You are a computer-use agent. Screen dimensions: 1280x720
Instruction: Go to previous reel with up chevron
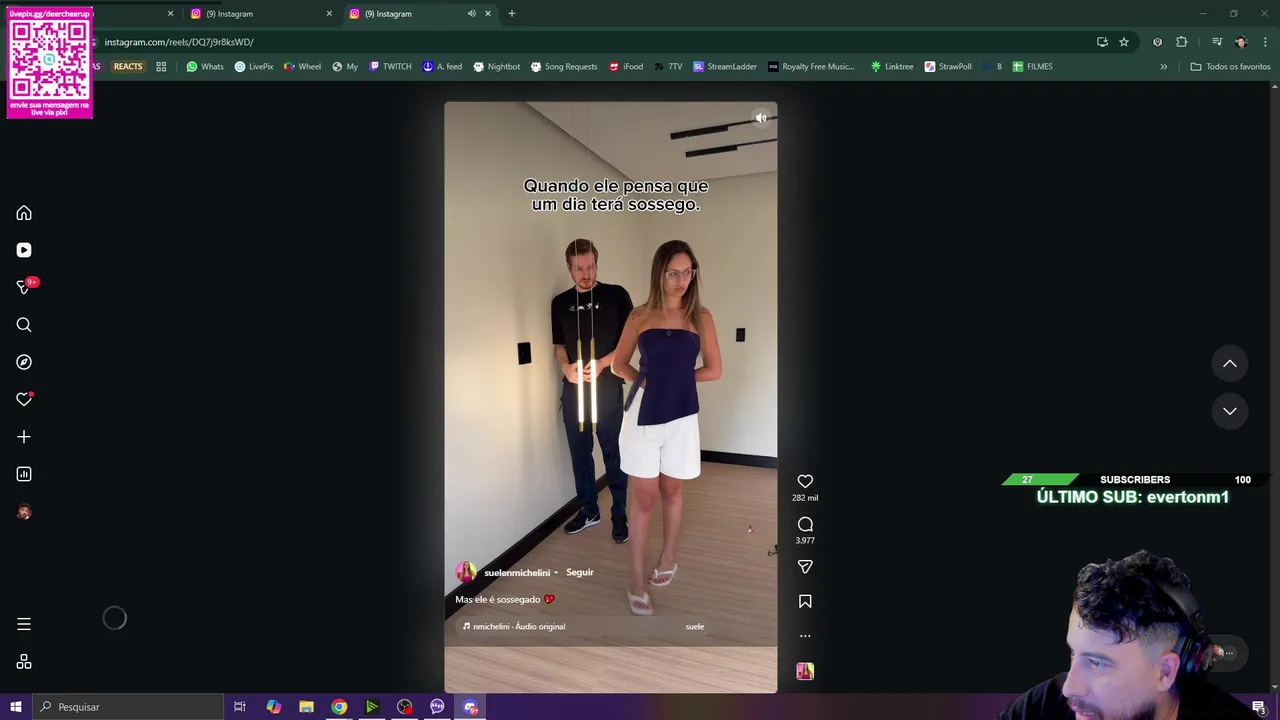tap(1230, 364)
